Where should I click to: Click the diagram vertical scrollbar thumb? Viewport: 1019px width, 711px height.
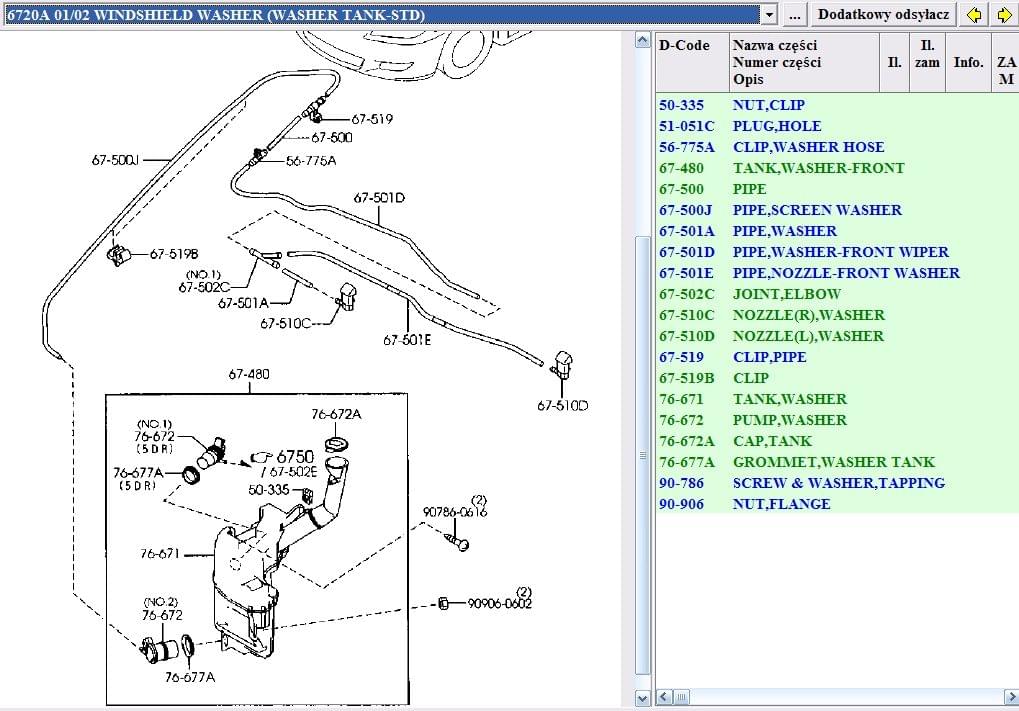(x=642, y=455)
